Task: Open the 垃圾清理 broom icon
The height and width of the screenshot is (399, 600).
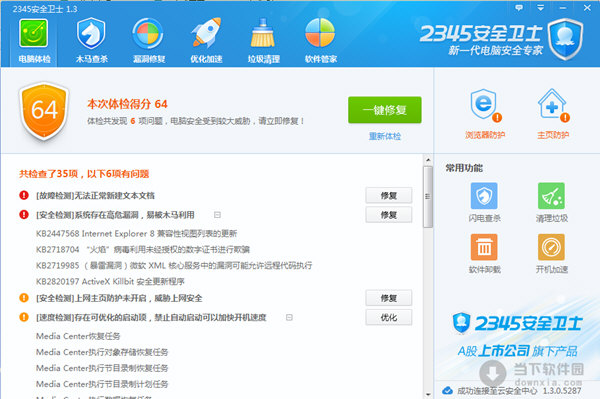Action: (x=263, y=40)
